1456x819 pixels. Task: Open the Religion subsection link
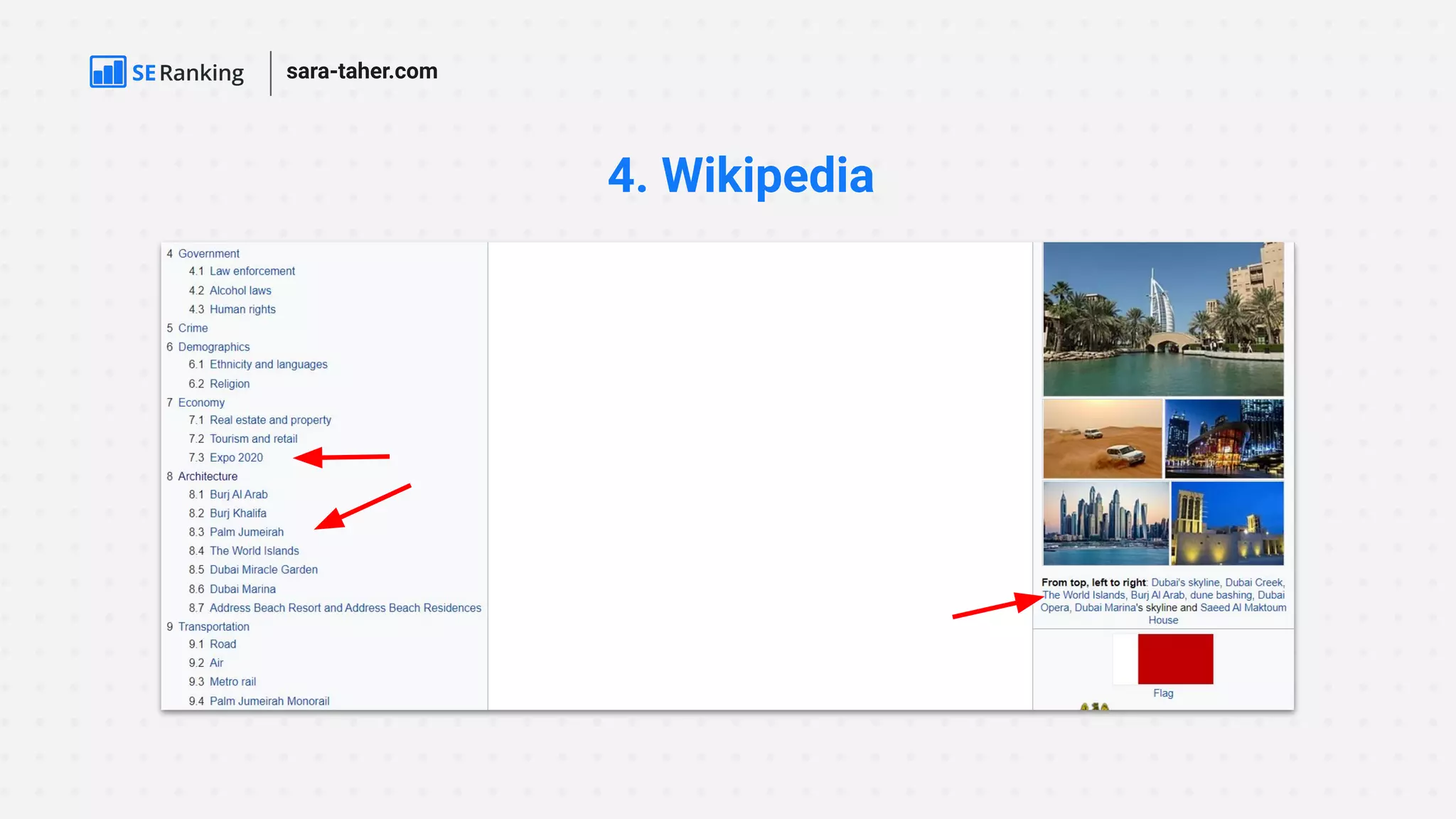(x=229, y=383)
